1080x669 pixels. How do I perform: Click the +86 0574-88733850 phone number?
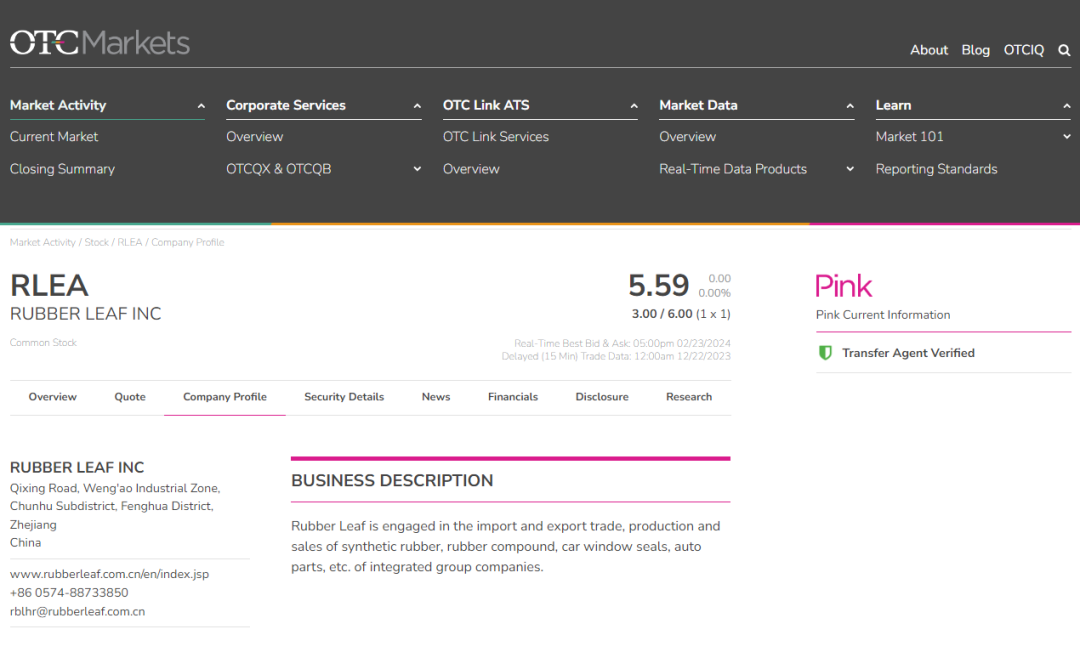69,593
